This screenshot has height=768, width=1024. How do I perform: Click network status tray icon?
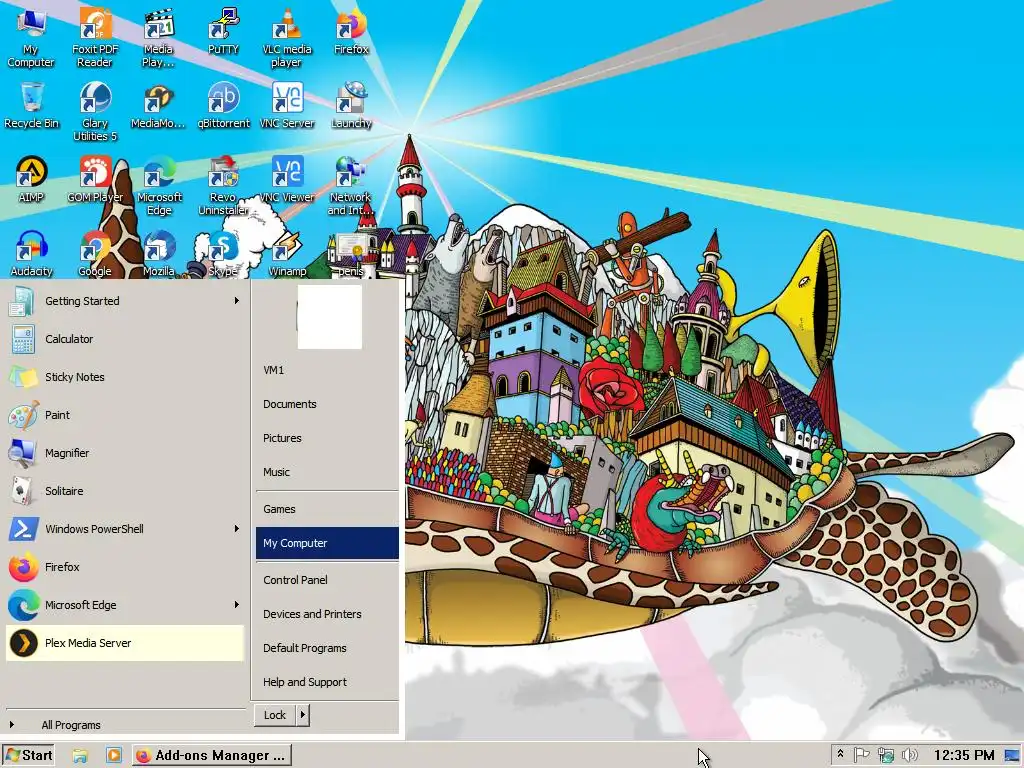[886, 755]
